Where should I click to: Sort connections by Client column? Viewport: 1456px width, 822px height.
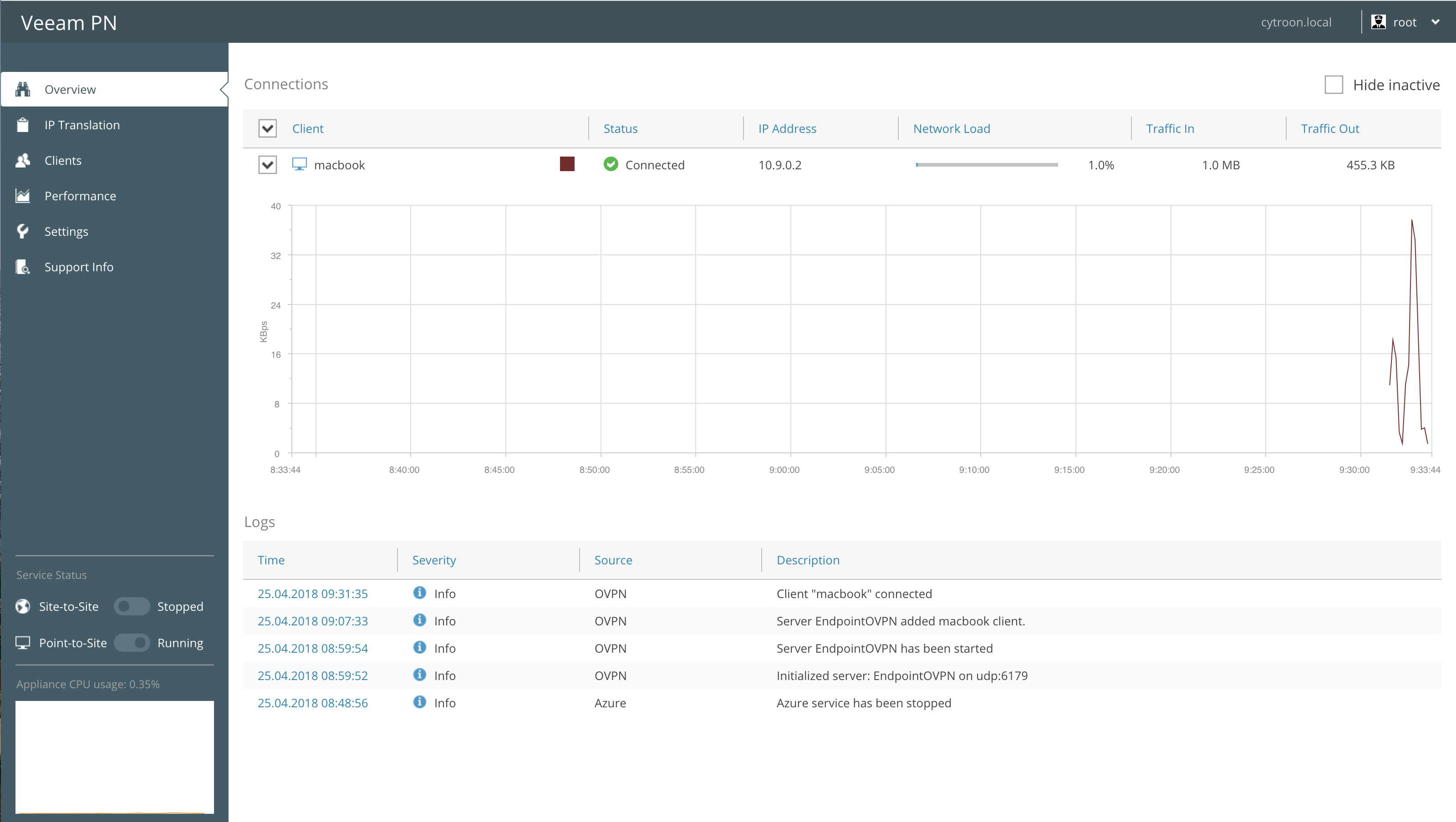[x=307, y=128]
